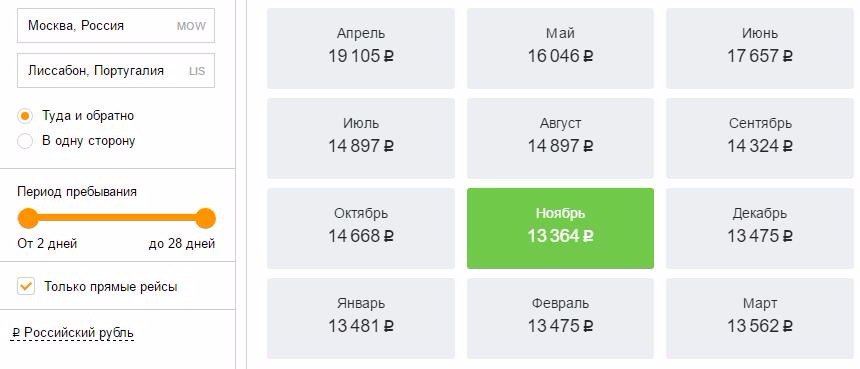Select the highlighted green Ноябрь tile
Viewport: 860px width, 369px height.
[560, 228]
